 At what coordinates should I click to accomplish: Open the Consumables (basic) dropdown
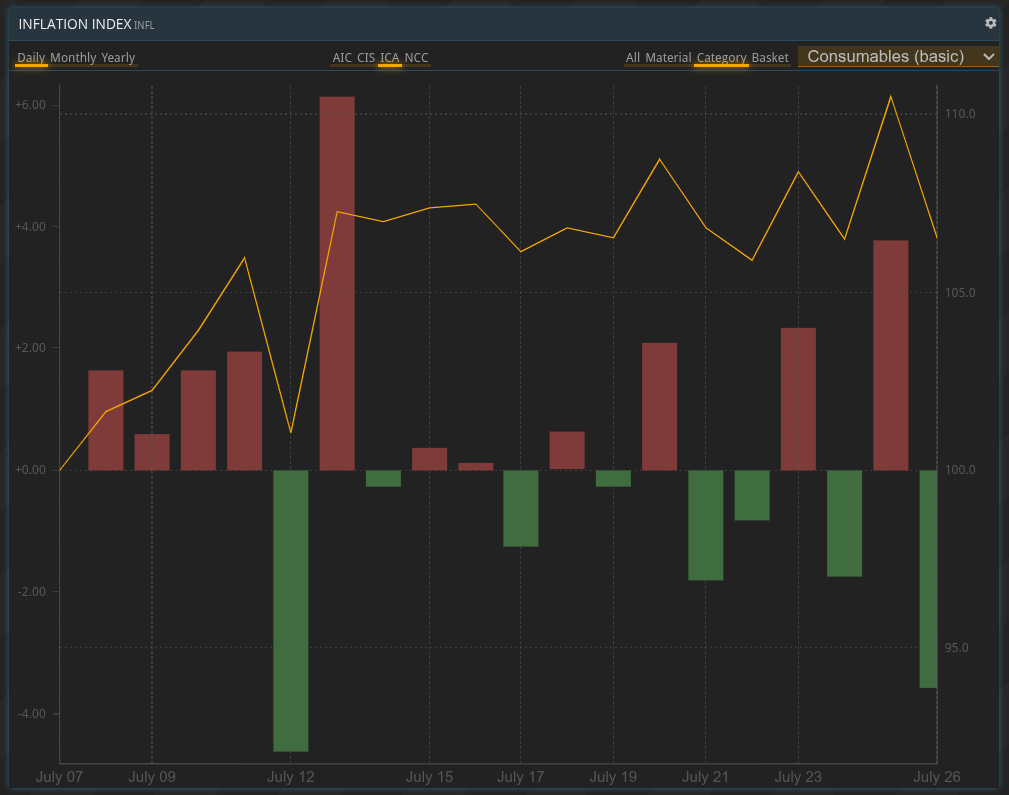(x=898, y=57)
